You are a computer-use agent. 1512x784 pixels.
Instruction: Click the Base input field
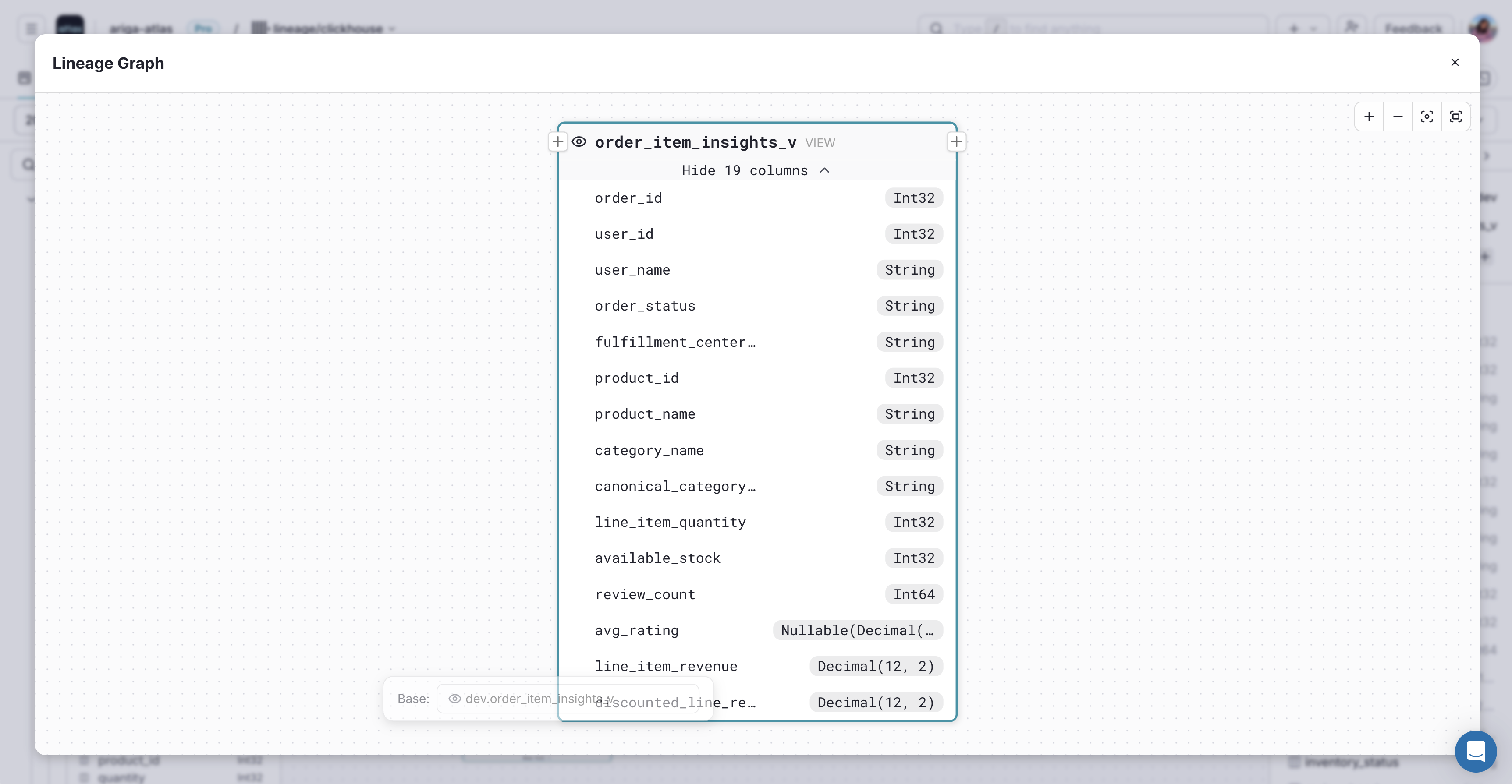point(546,699)
